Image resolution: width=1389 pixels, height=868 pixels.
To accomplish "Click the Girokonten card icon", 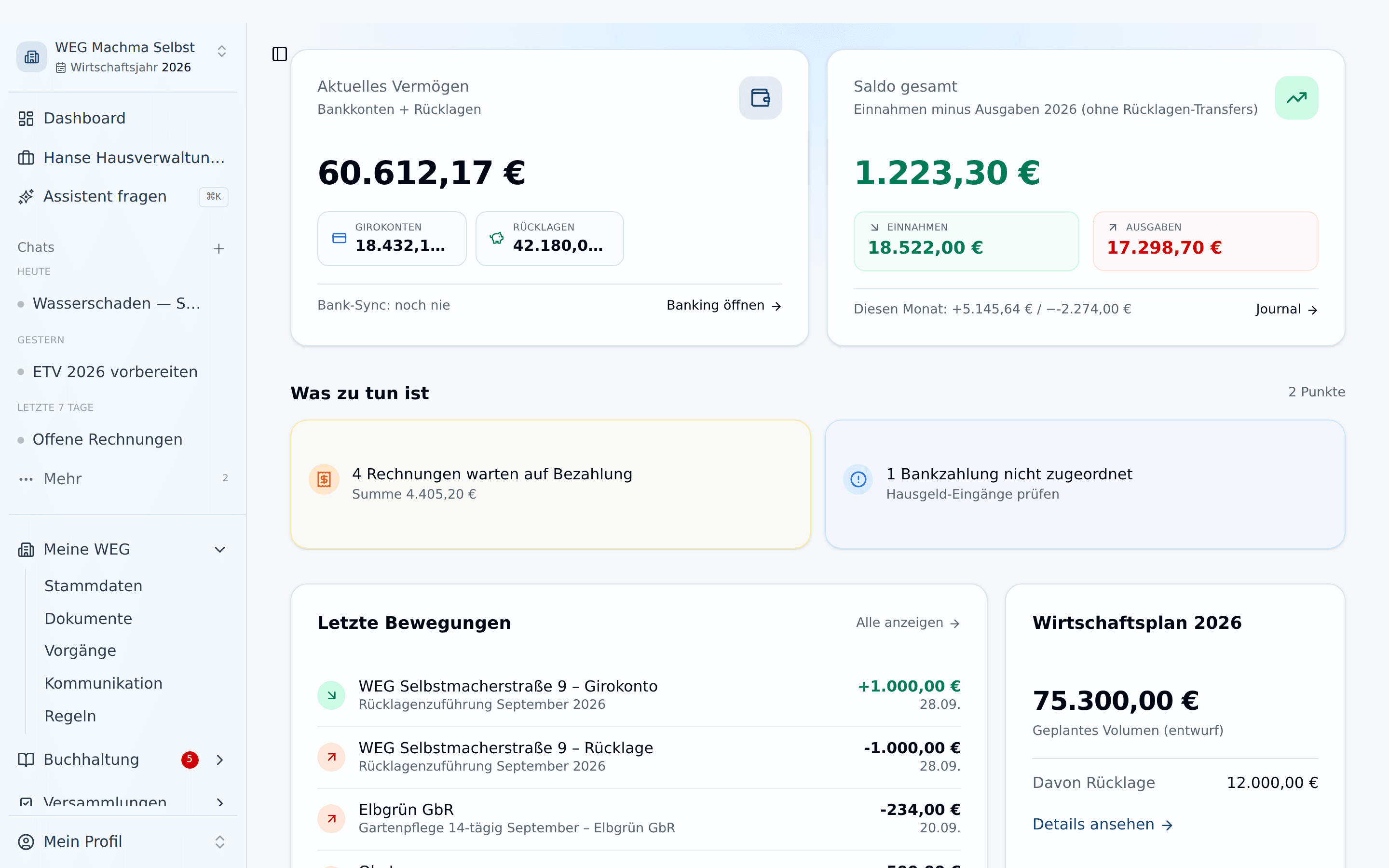I will click(339, 238).
